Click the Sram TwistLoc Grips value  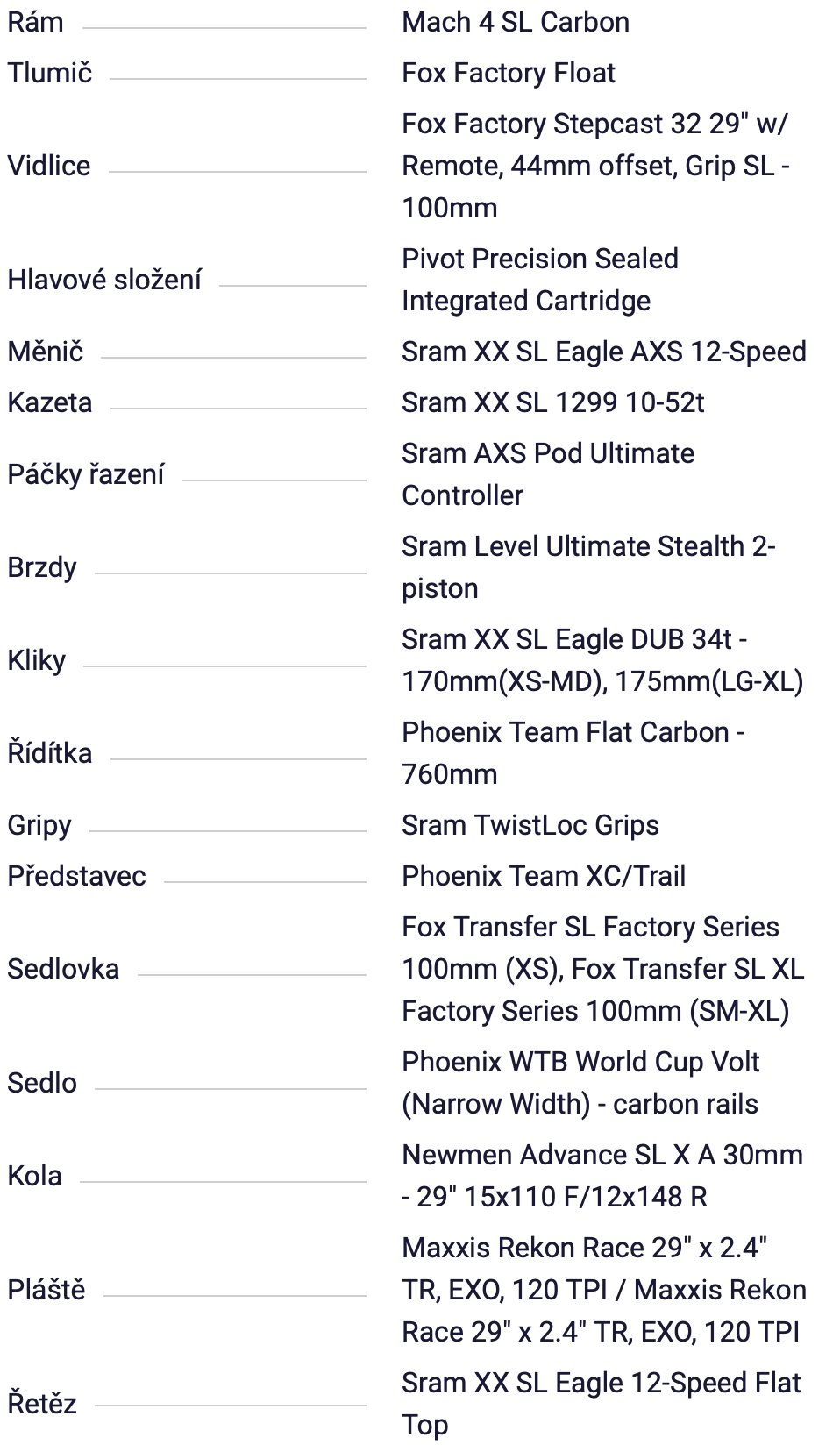(530, 825)
